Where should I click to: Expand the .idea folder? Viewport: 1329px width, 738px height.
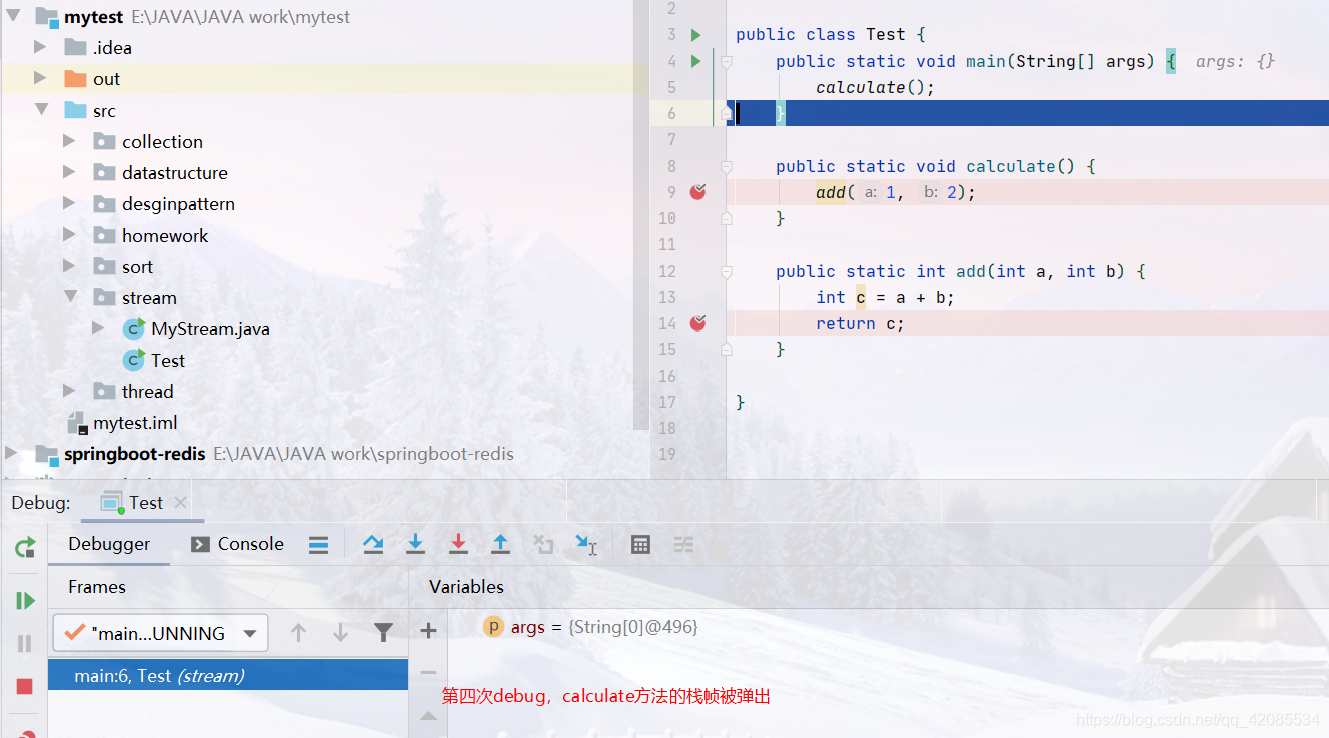[40, 47]
